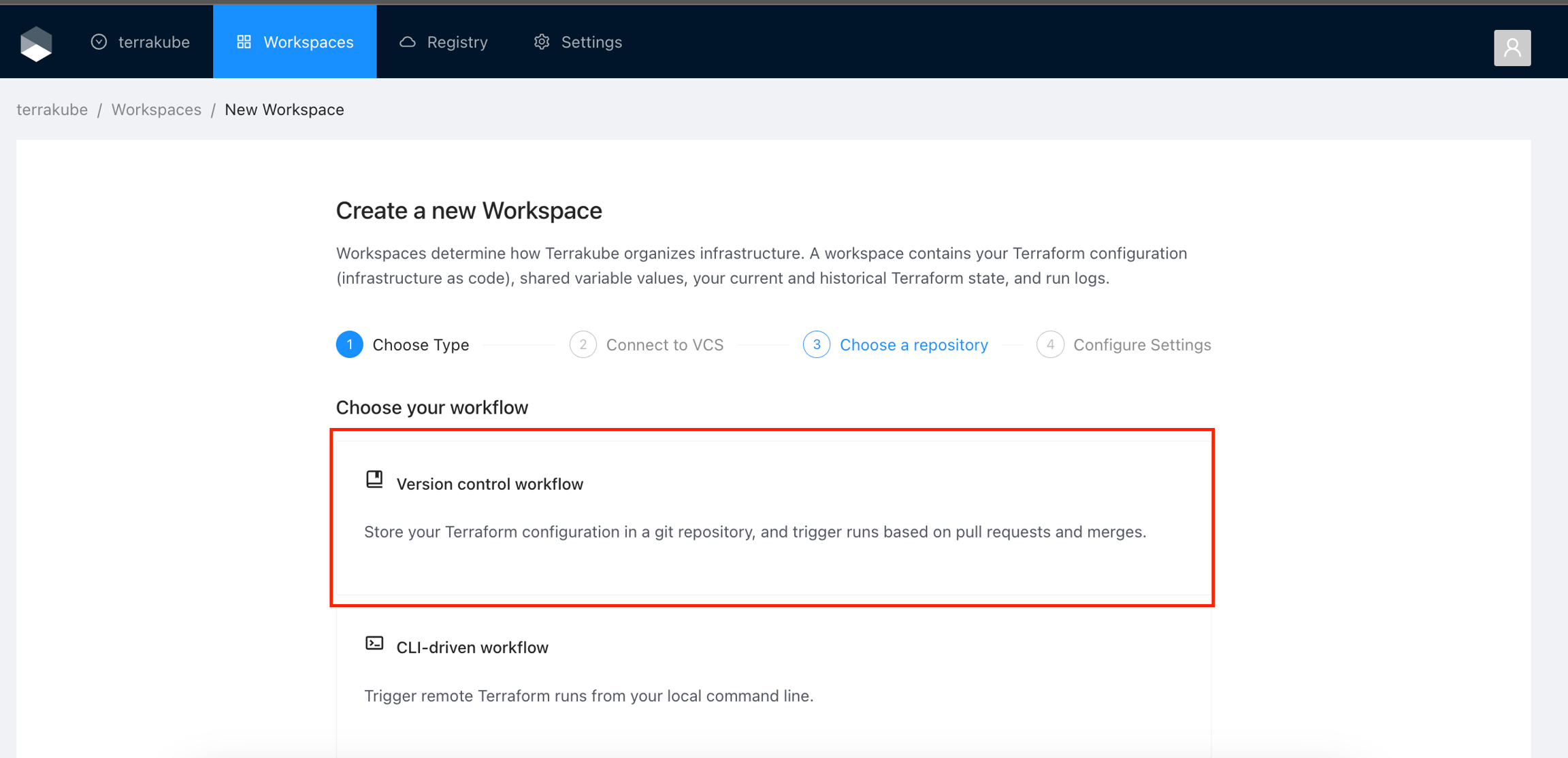Click the CLI terminal icon
Screen dimensions: 1568x758
[x=374, y=644]
